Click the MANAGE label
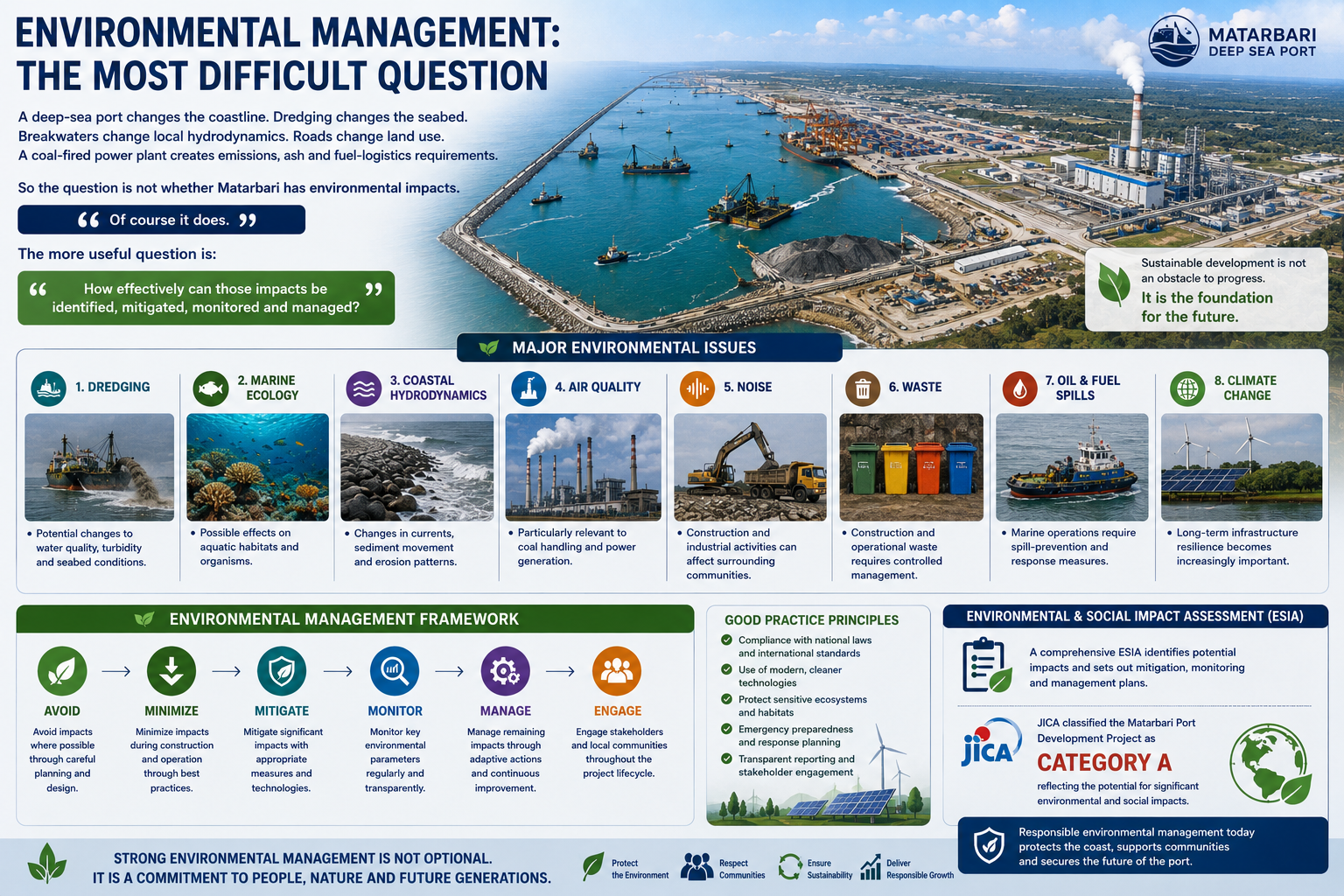 point(506,711)
